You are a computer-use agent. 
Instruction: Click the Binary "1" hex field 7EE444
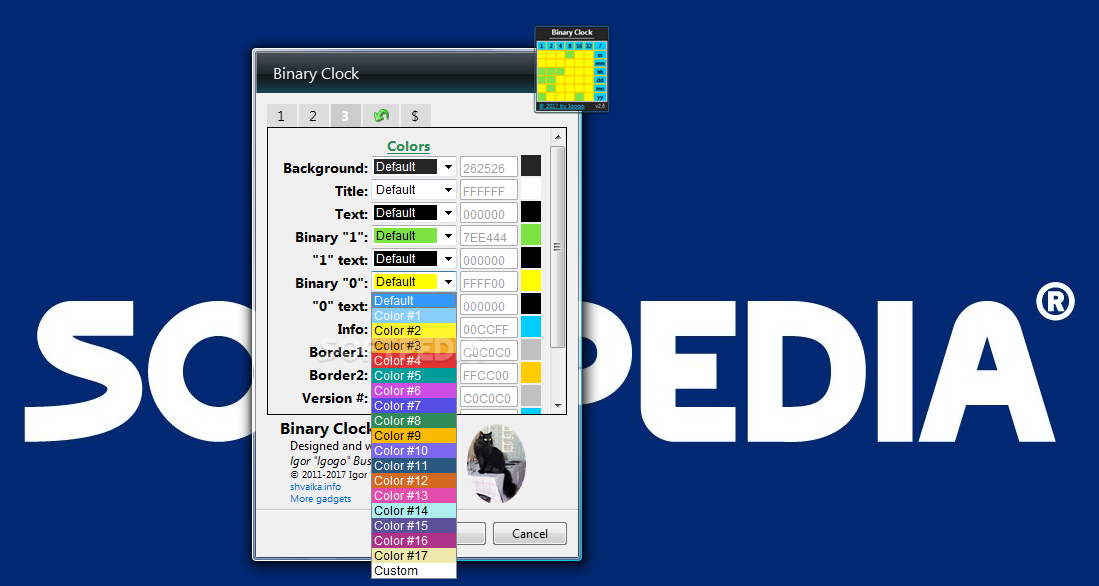click(x=489, y=236)
